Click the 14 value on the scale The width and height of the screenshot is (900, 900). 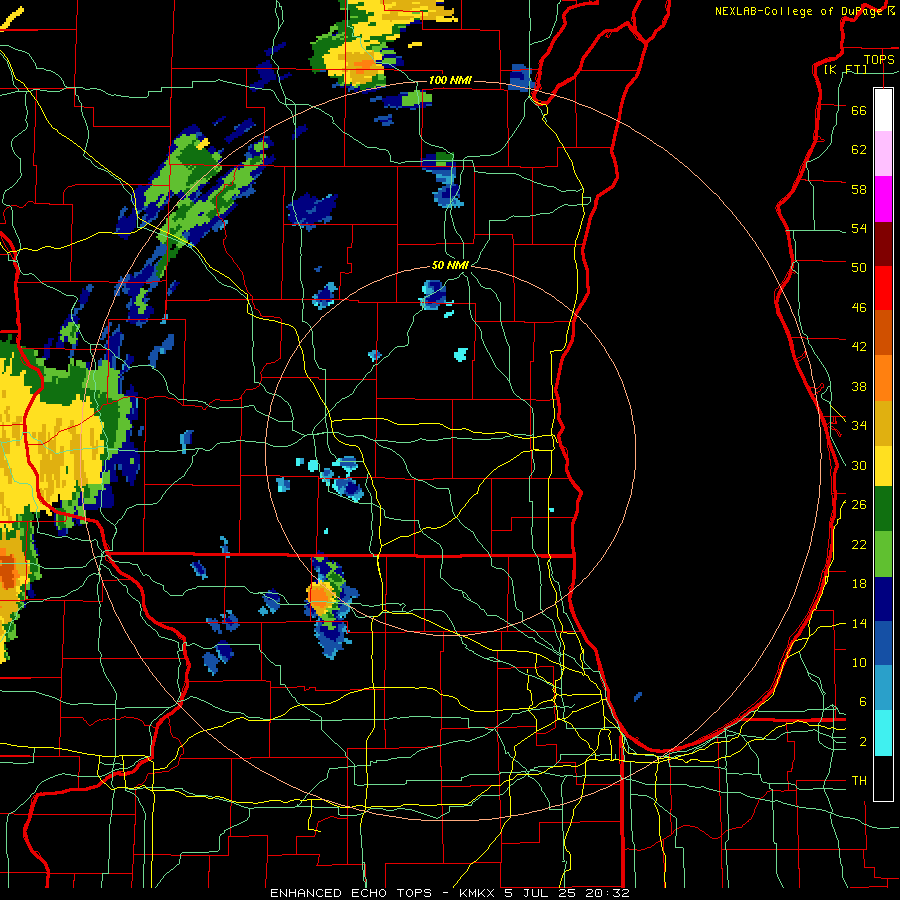click(859, 623)
